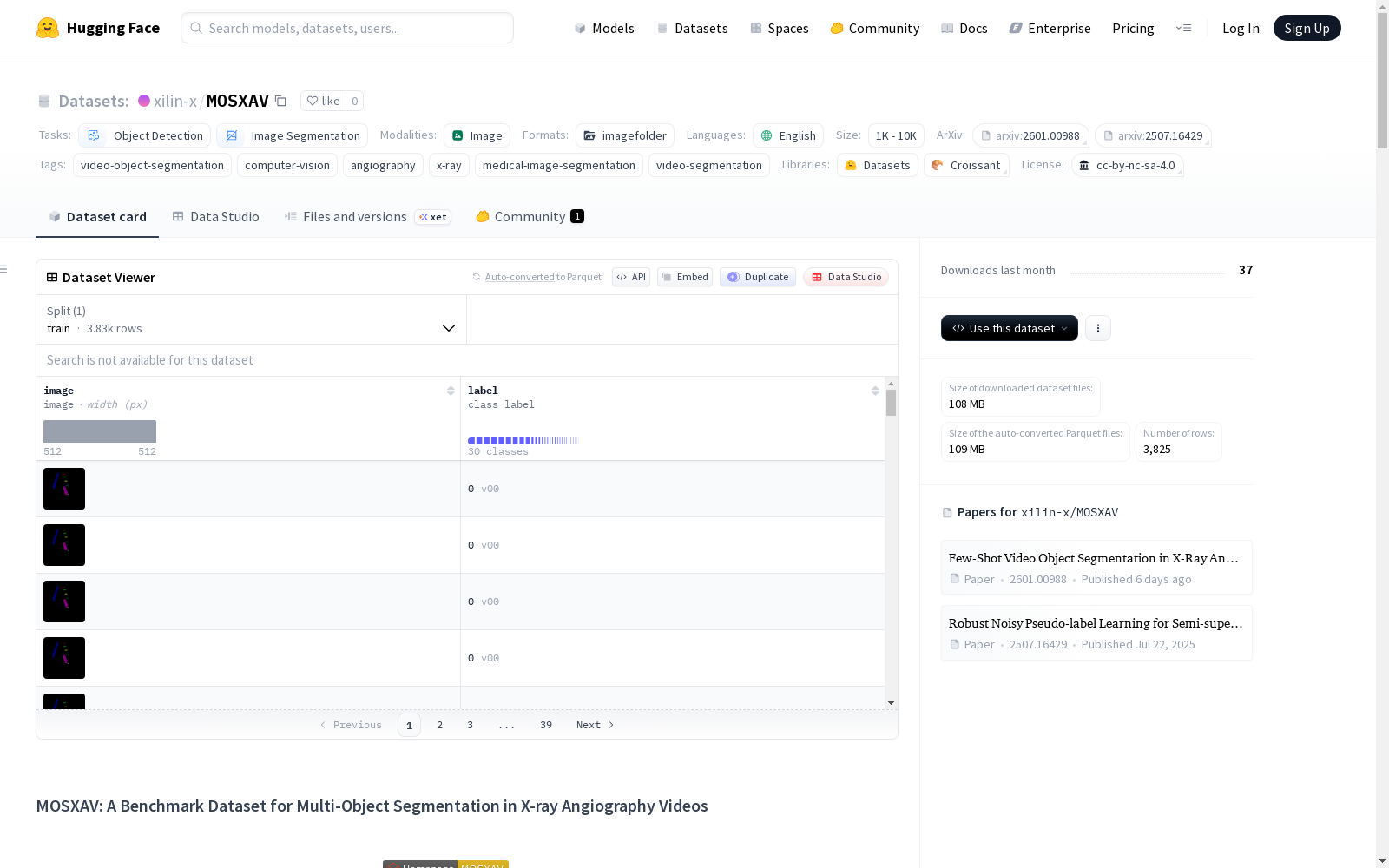Go to the Next page of rows
The image size is (1389, 868).
click(x=596, y=725)
